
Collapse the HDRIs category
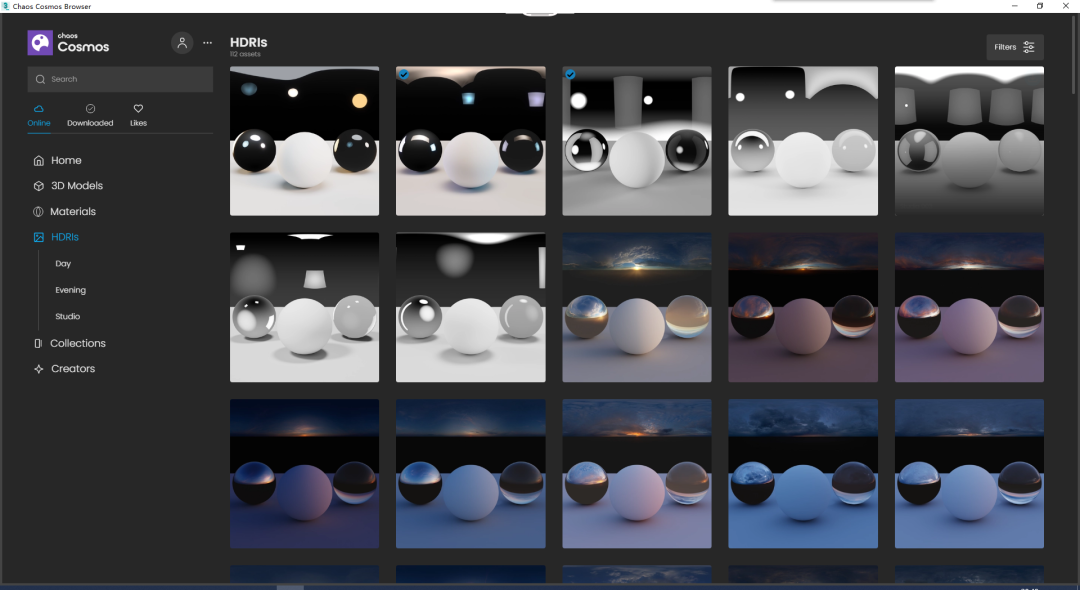click(x=64, y=237)
